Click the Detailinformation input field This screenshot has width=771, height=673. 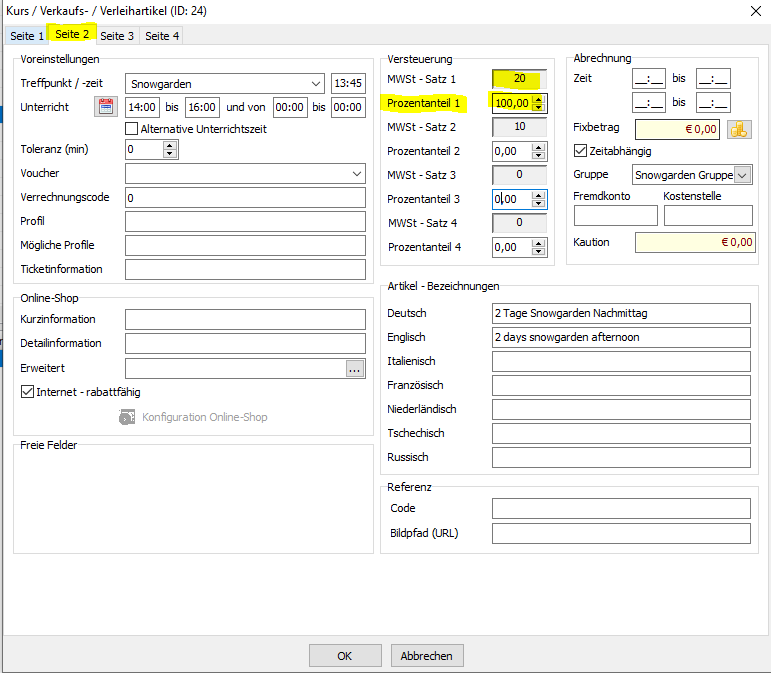click(245, 344)
